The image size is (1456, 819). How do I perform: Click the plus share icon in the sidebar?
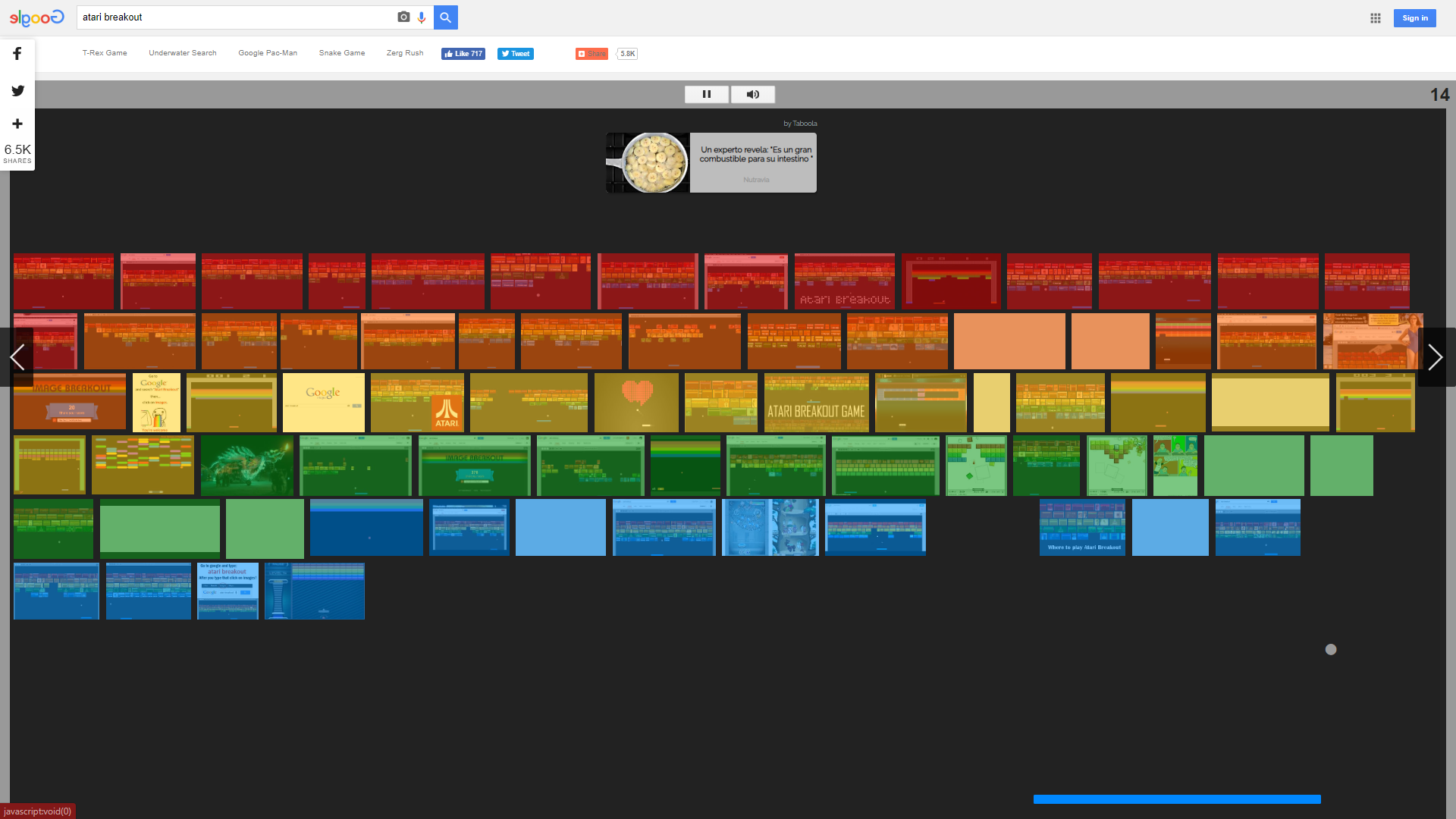(17, 124)
